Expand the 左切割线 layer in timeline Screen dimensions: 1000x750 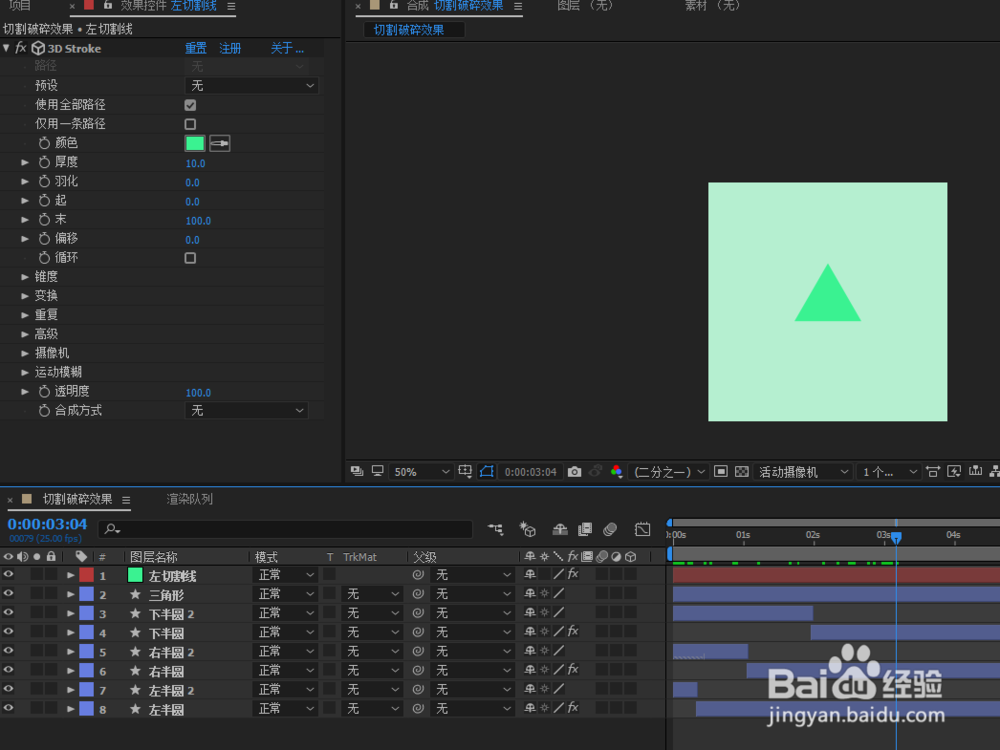(70, 575)
